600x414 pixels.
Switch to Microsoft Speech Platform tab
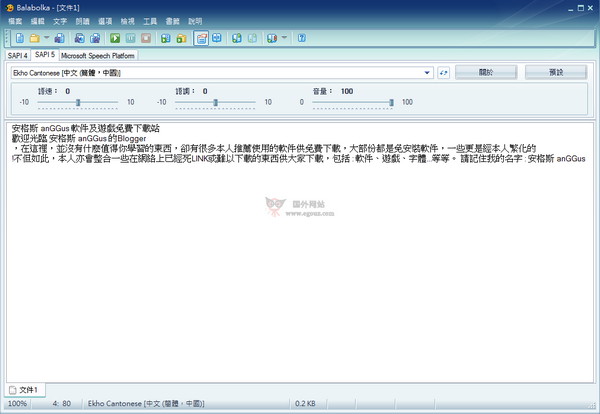point(98,55)
